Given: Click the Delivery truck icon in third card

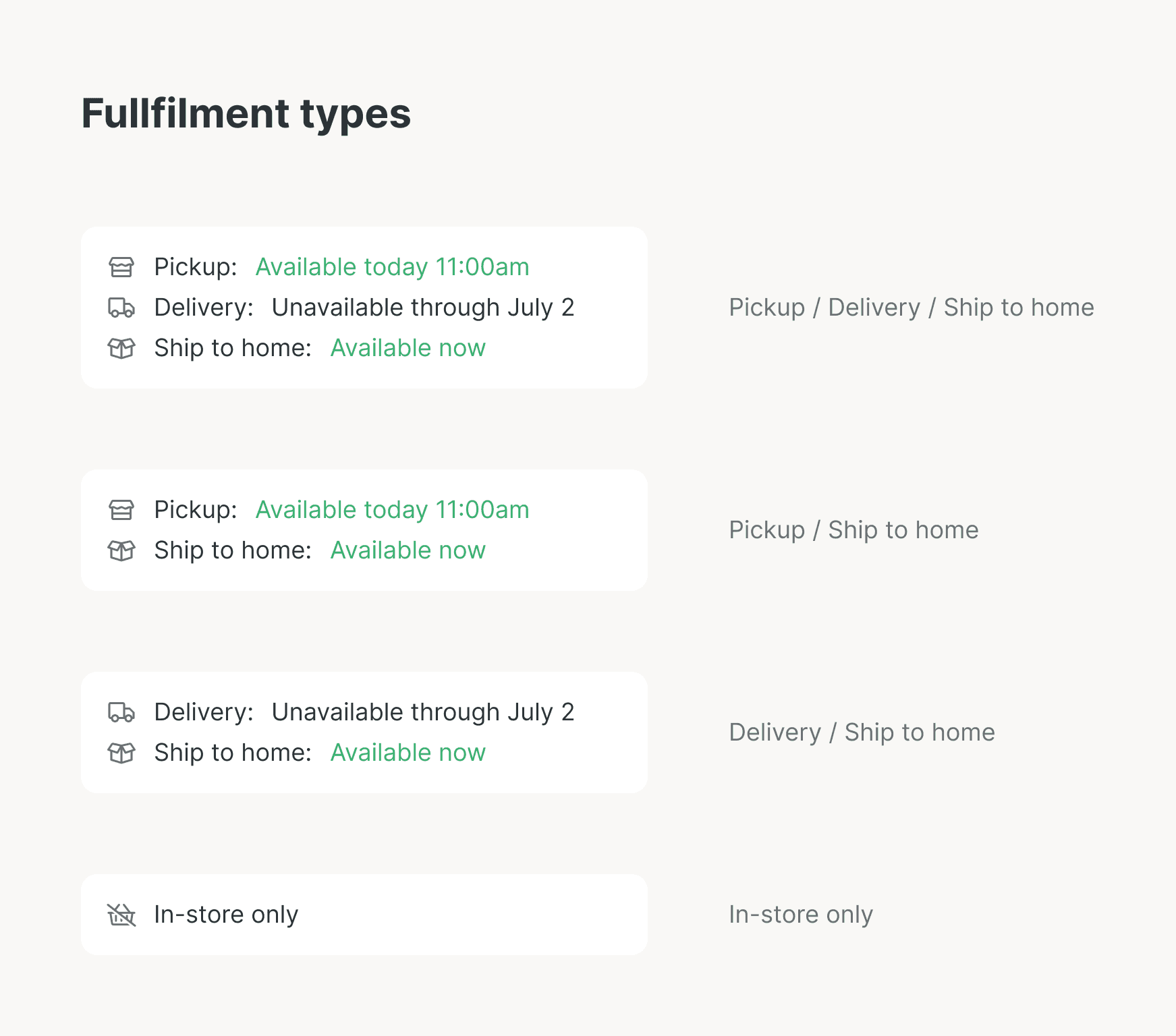Looking at the screenshot, I should click(x=121, y=712).
